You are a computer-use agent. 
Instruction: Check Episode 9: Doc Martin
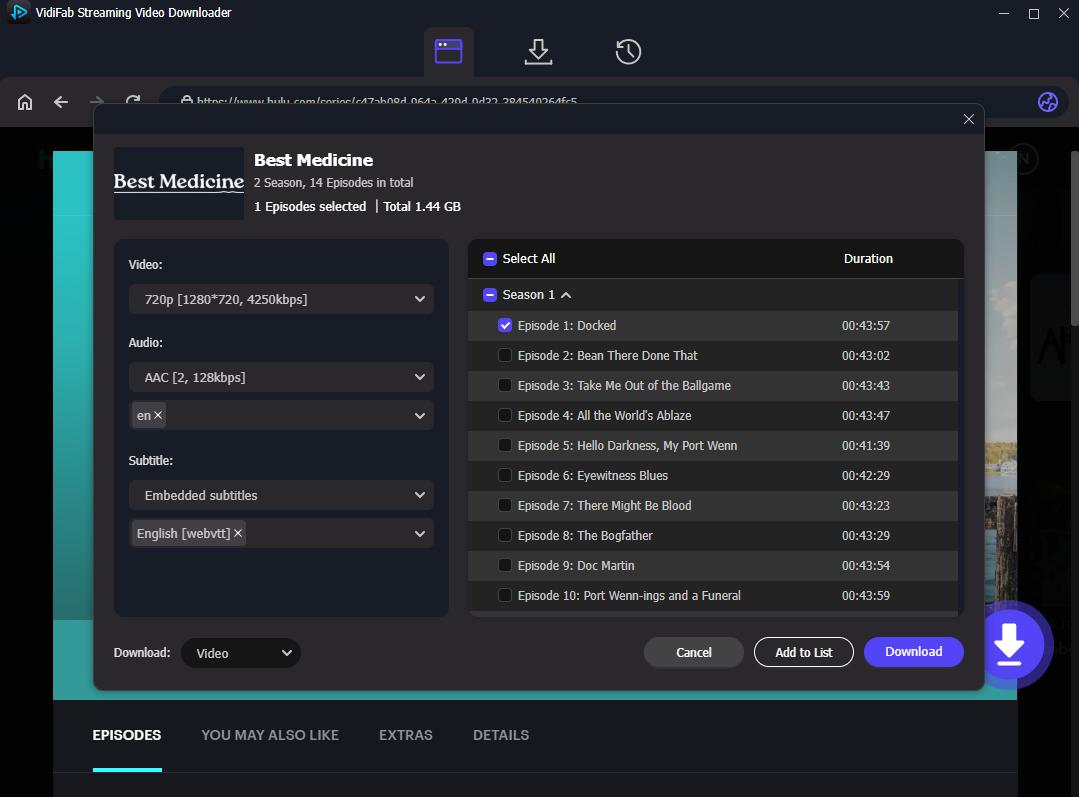click(504, 565)
